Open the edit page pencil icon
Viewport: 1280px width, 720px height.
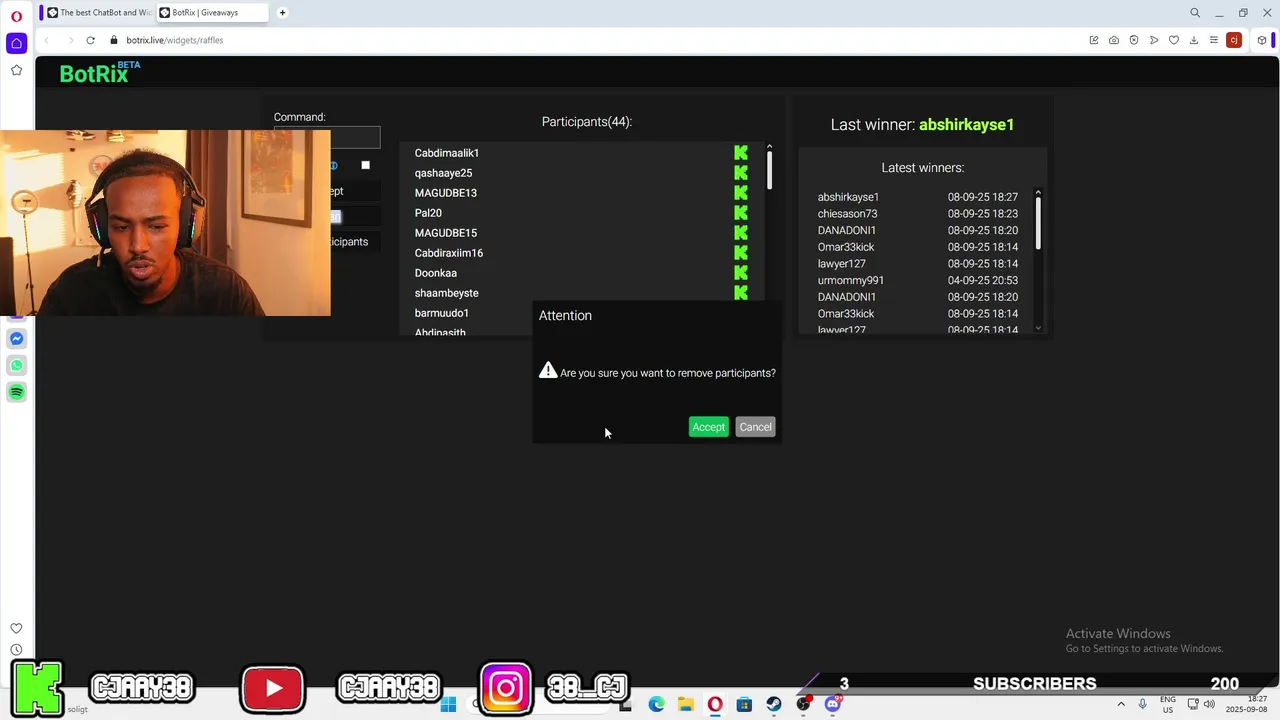coord(1094,40)
